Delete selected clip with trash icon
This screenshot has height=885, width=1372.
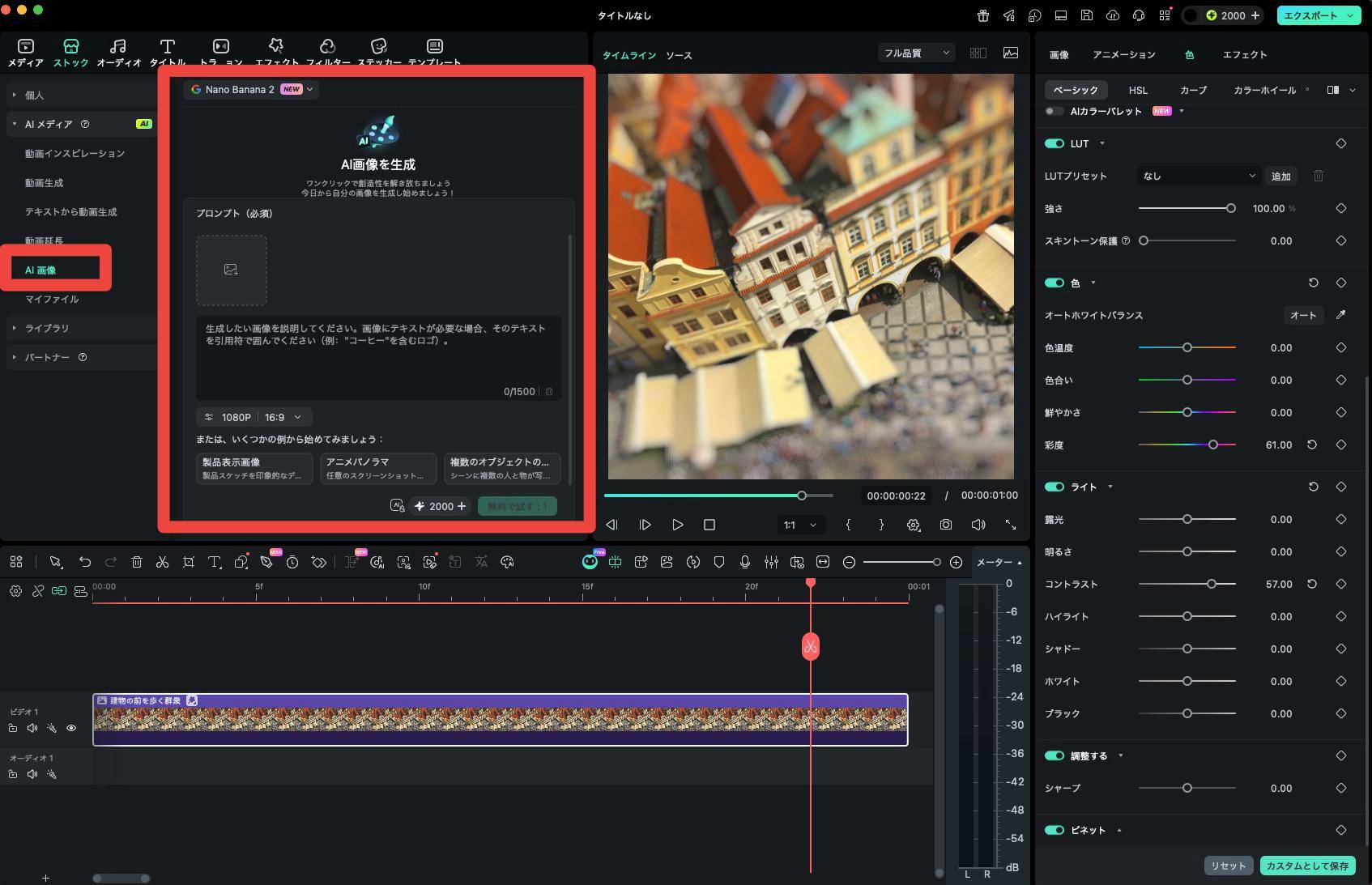click(x=137, y=562)
